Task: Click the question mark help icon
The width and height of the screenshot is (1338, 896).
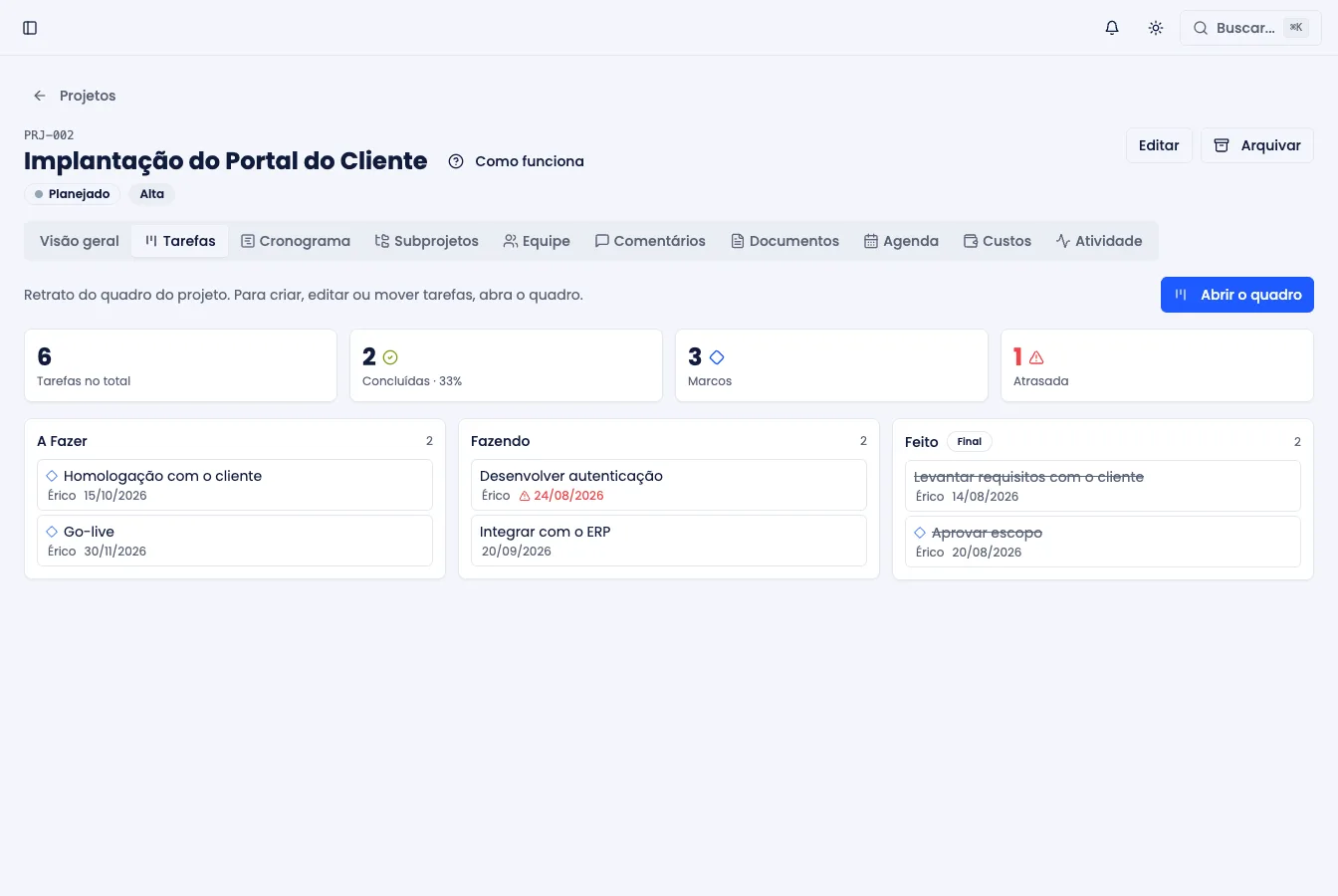Action: (x=456, y=161)
